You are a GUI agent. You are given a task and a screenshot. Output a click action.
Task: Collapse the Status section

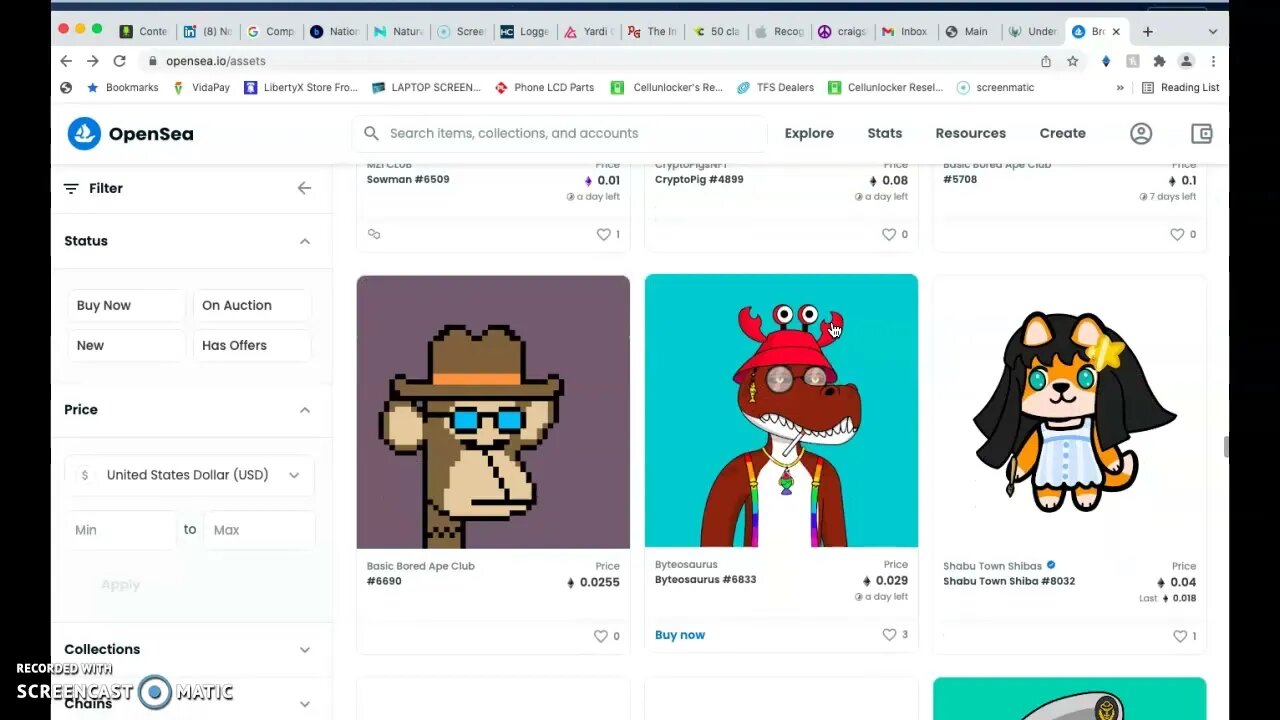(x=304, y=241)
